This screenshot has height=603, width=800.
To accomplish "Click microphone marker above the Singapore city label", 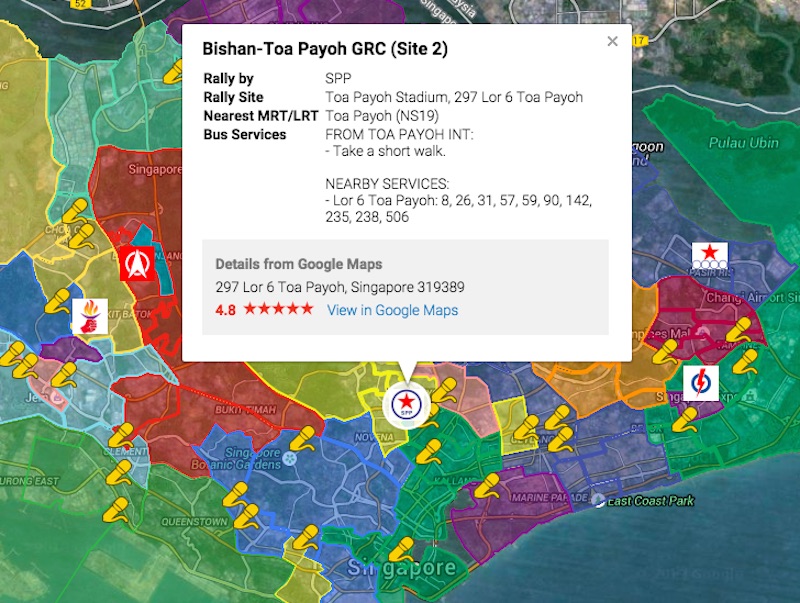I will click(400, 551).
